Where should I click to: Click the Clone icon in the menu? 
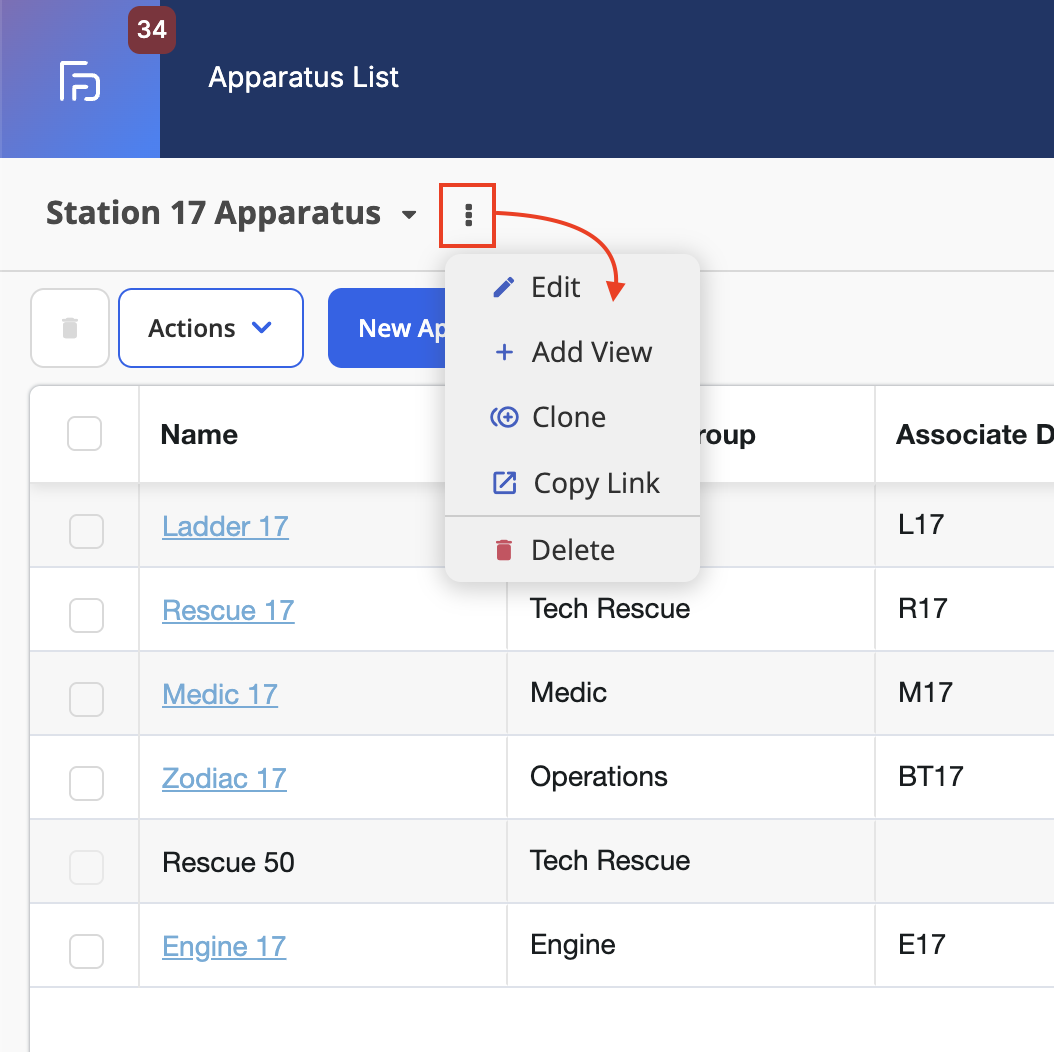(504, 417)
